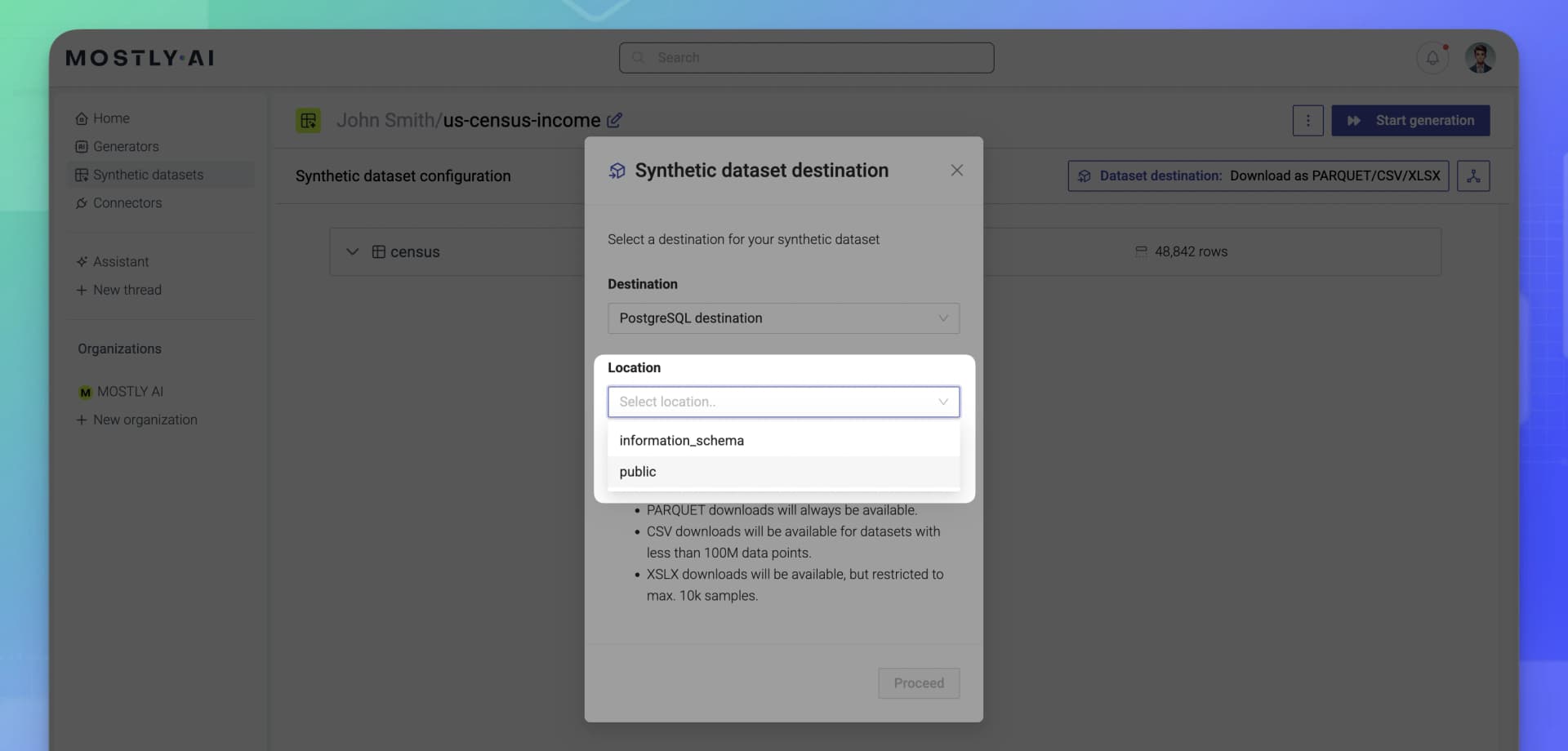Open the Select location dropdown
The height and width of the screenshot is (751, 1568).
coord(782,402)
